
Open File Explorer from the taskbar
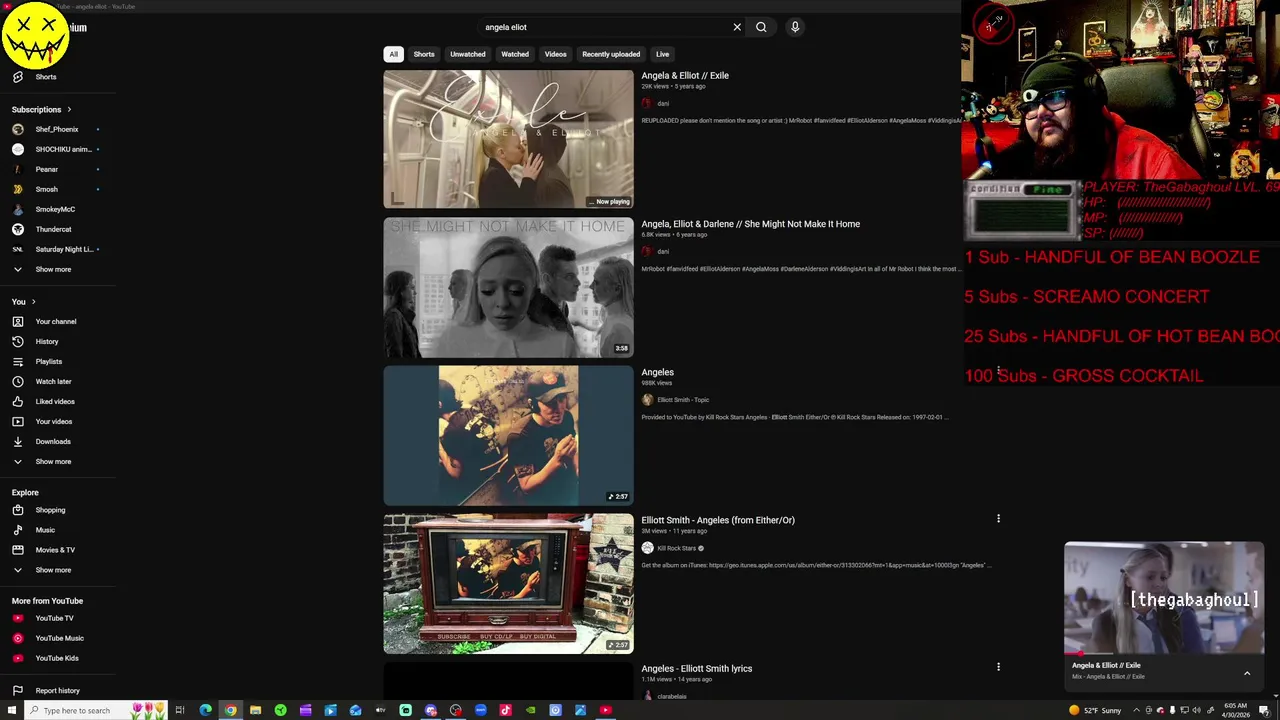coord(255,710)
